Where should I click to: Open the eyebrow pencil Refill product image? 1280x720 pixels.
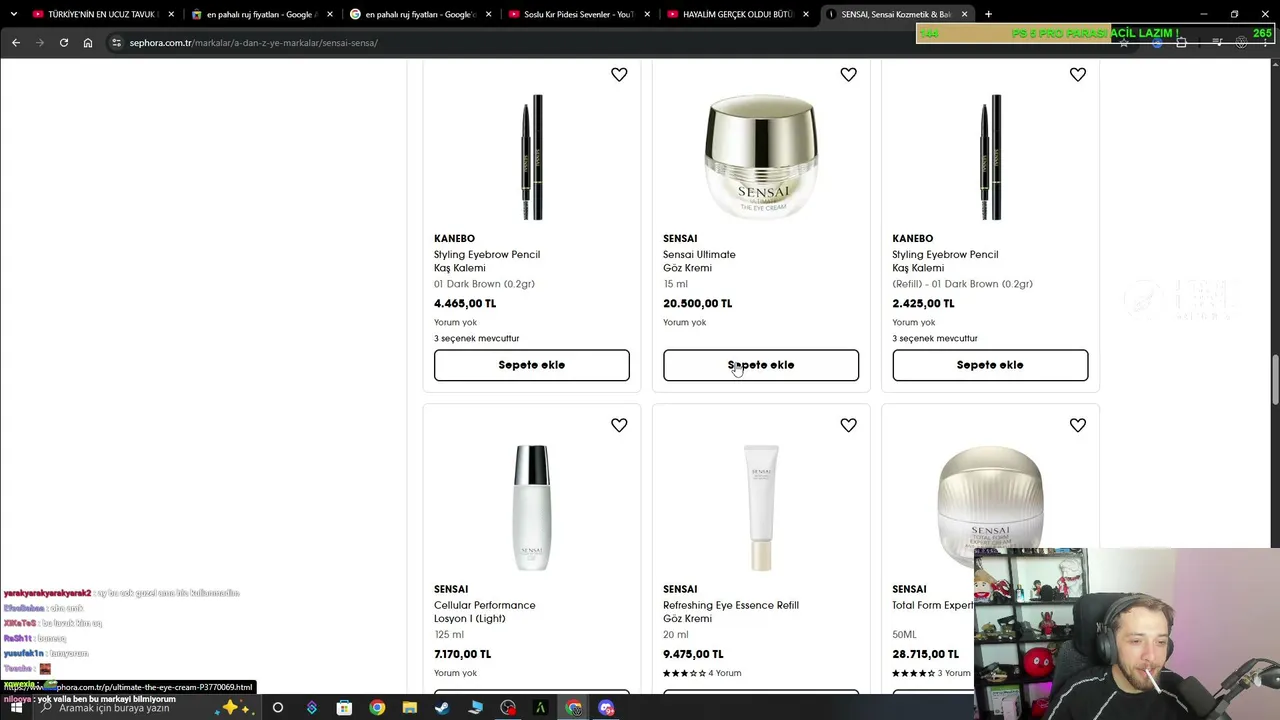pos(990,157)
